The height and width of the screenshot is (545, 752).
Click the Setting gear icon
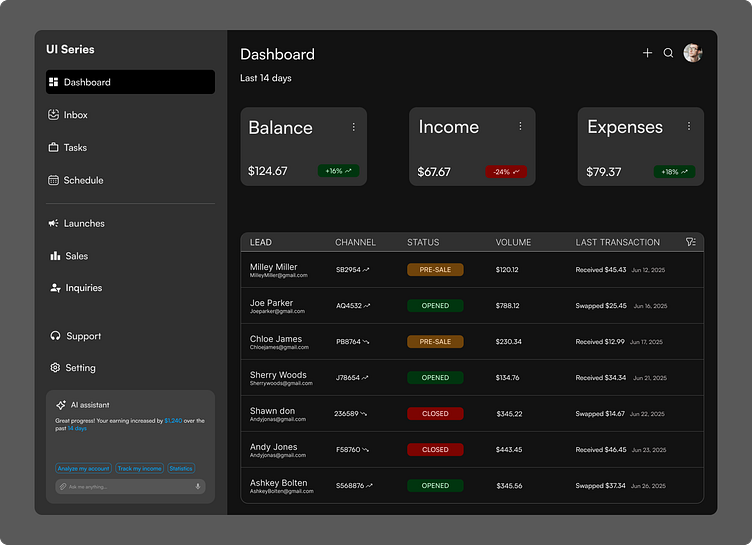coord(55,368)
